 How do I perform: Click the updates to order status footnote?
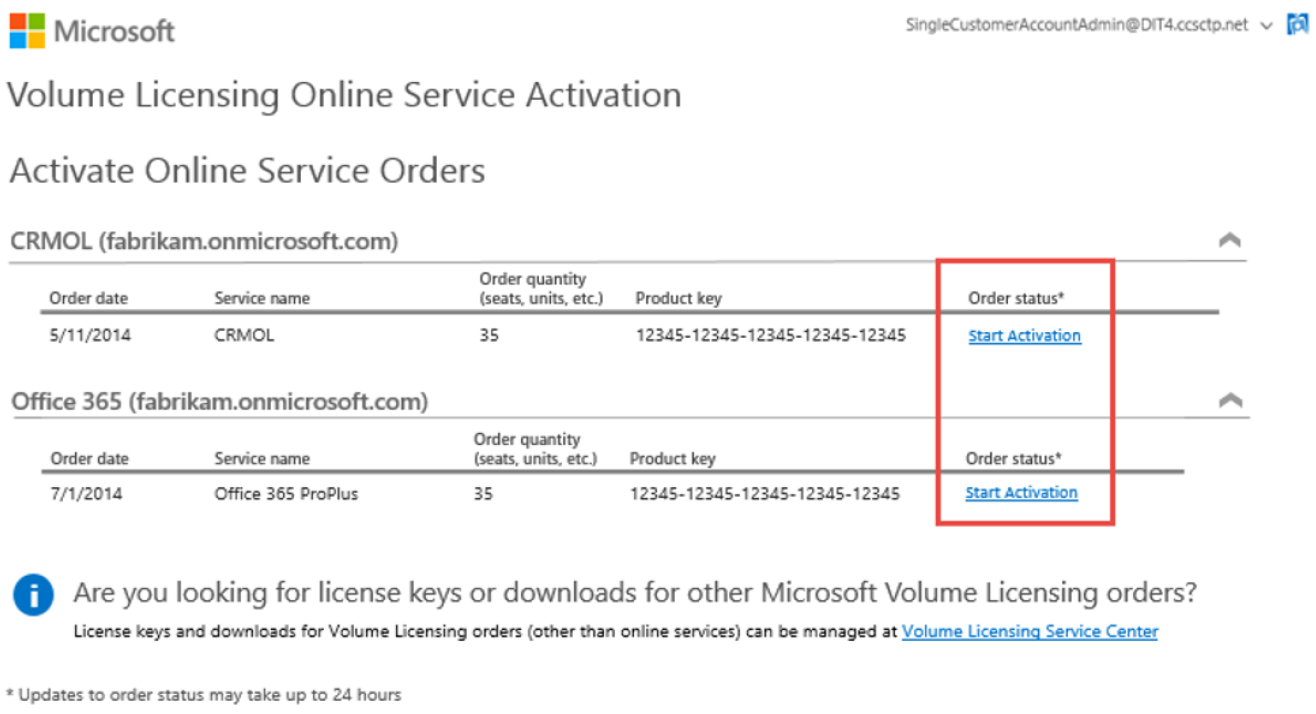coord(204,694)
